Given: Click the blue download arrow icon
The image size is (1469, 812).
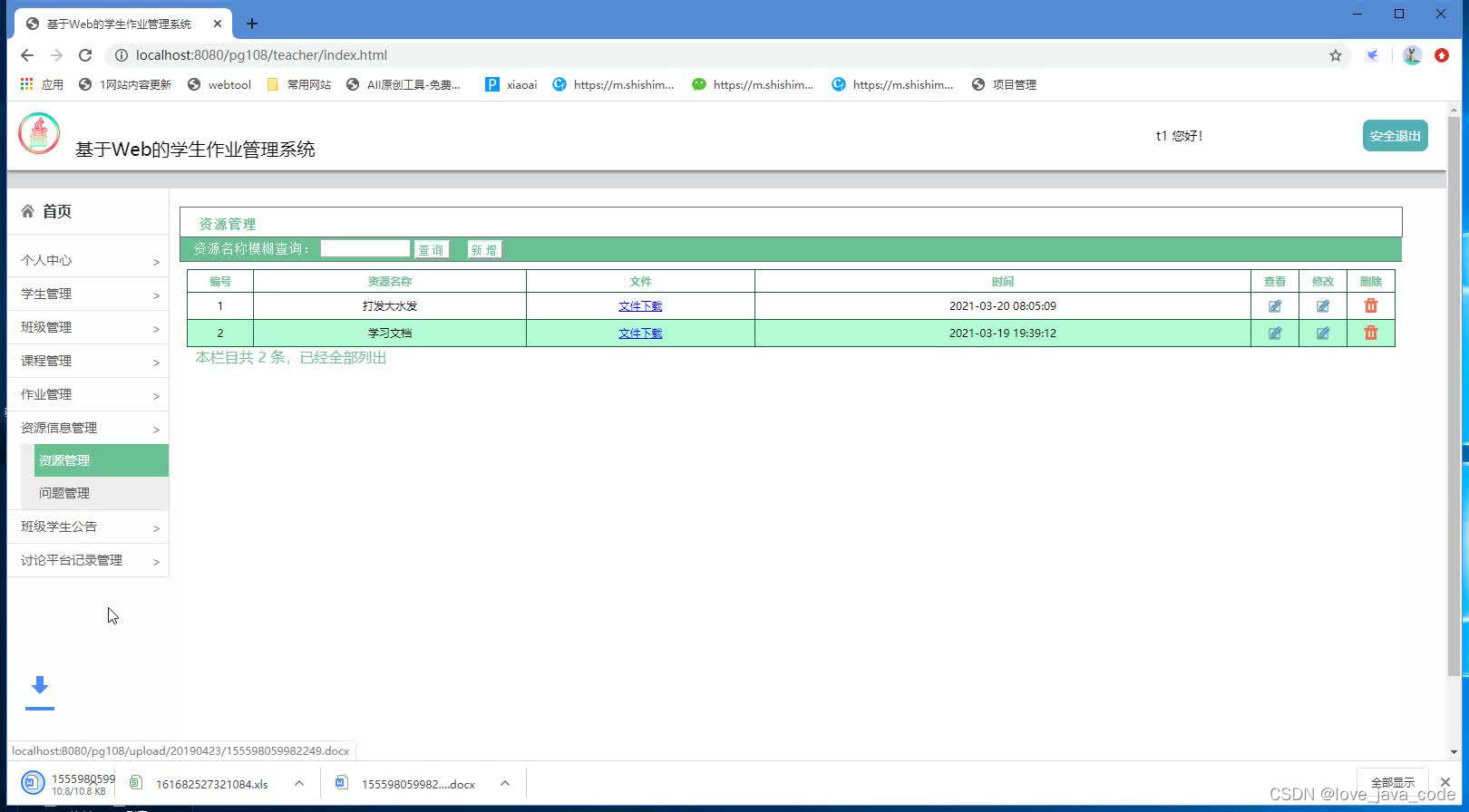Looking at the screenshot, I should [40, 692].
